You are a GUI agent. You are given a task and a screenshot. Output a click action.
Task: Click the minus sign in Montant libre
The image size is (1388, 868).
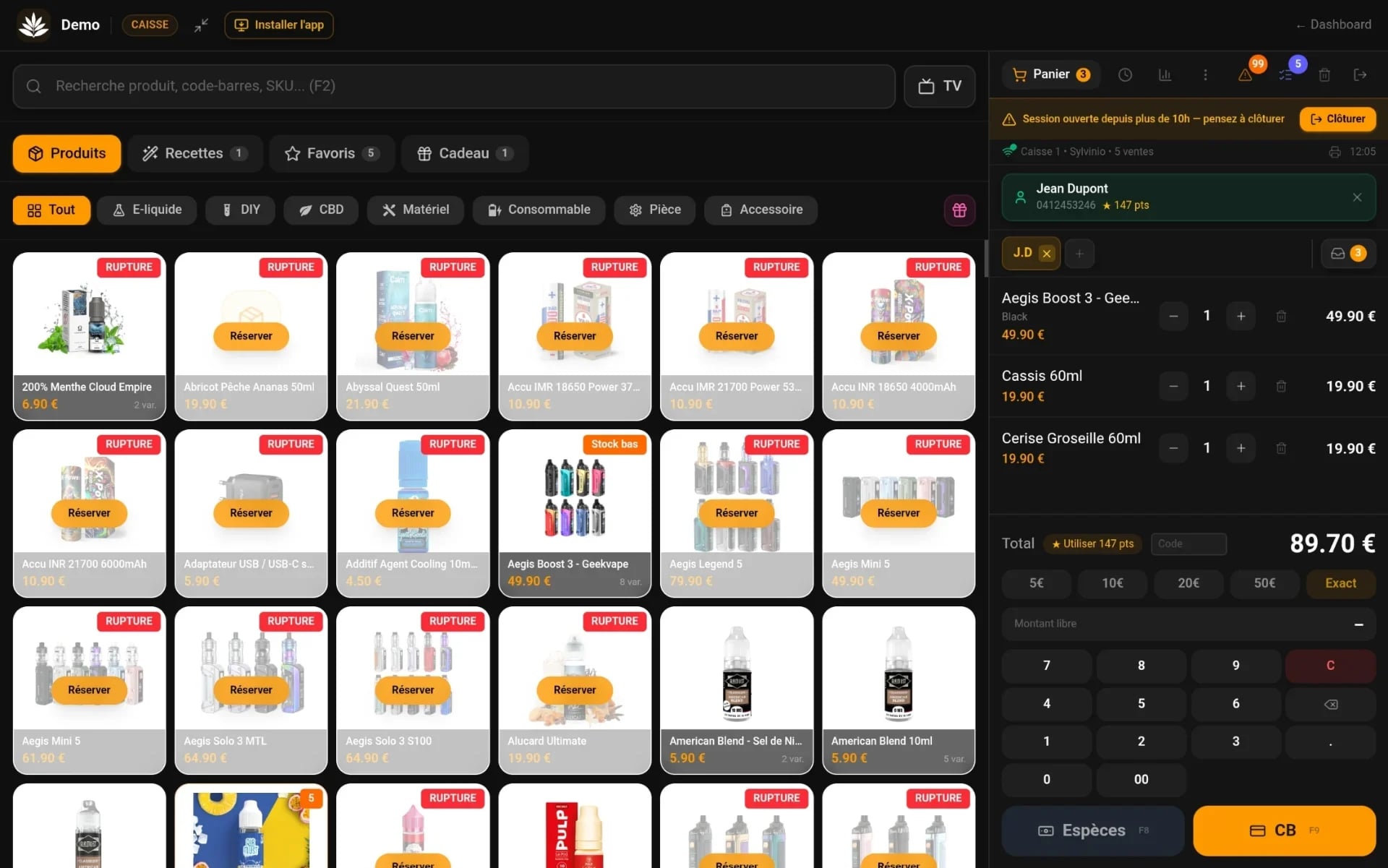(1358, 624)
